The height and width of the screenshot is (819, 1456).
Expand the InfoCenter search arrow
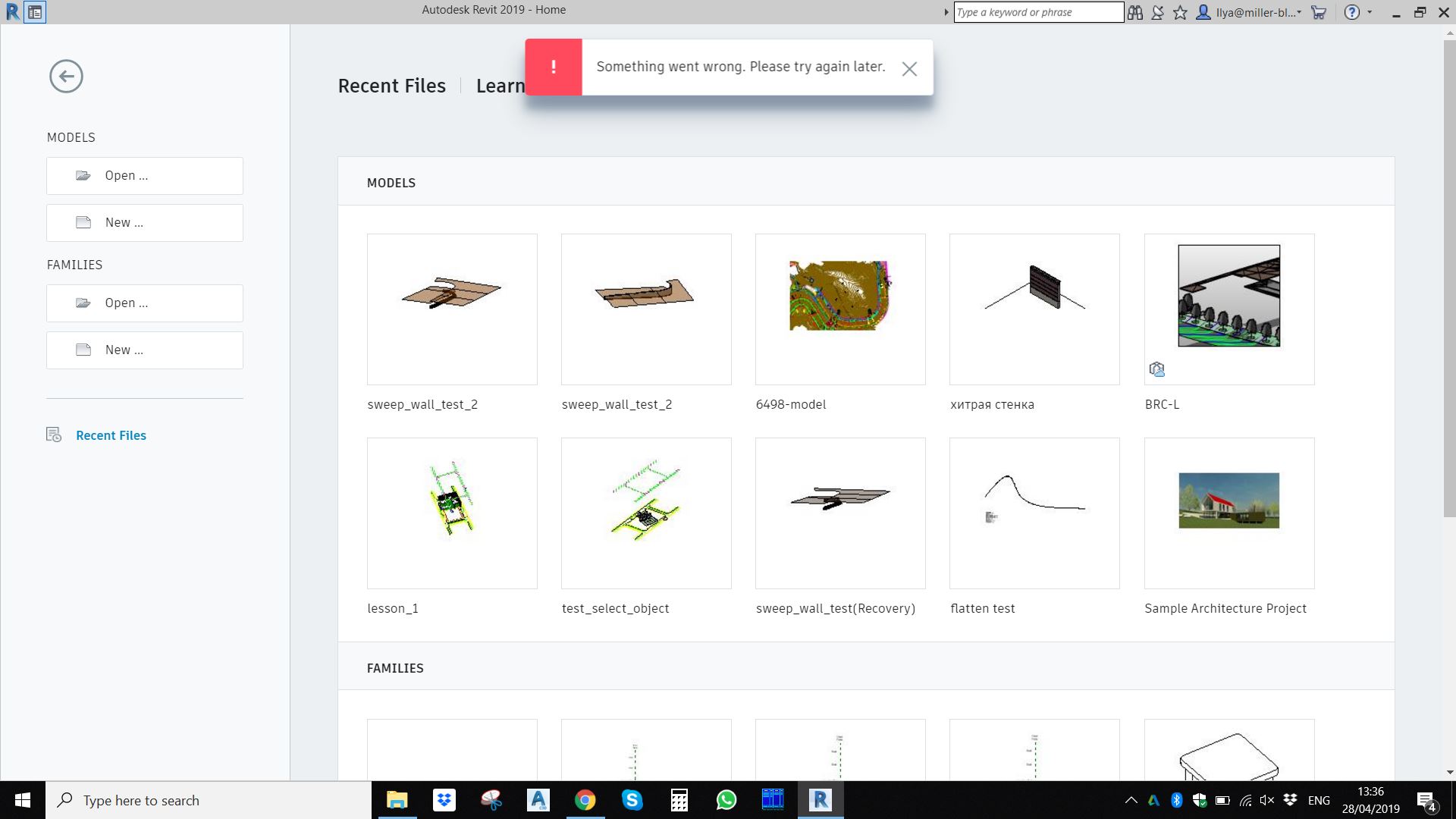pyautogui.click(x=946, y=12)
